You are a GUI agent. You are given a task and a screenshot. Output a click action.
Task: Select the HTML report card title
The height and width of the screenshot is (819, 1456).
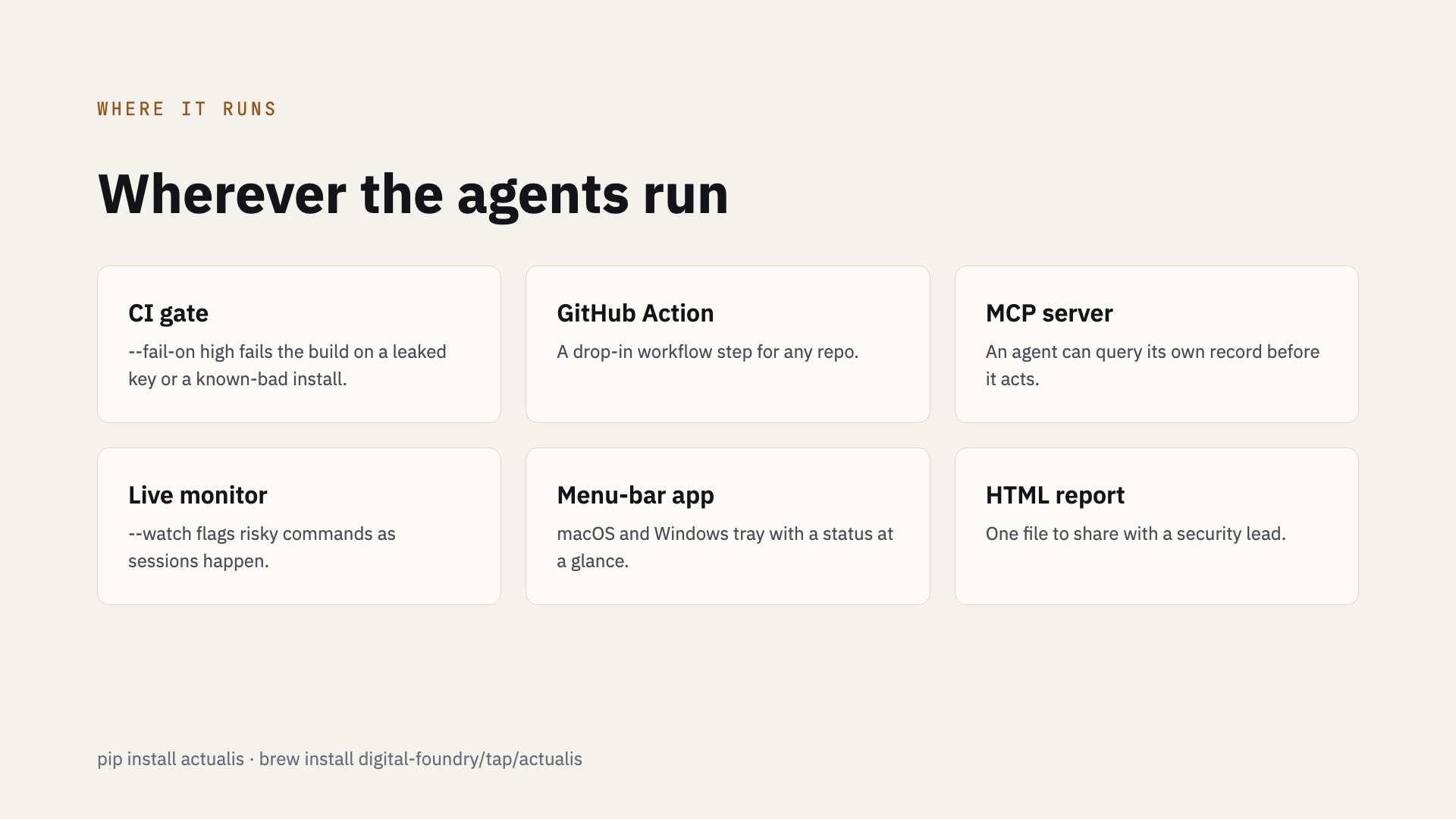(1055, 495)
